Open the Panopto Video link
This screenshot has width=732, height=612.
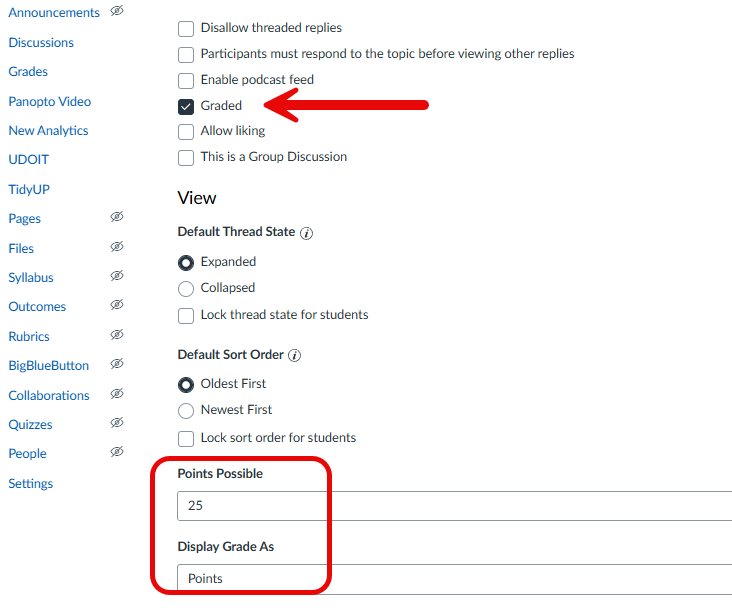click(49, 101)
